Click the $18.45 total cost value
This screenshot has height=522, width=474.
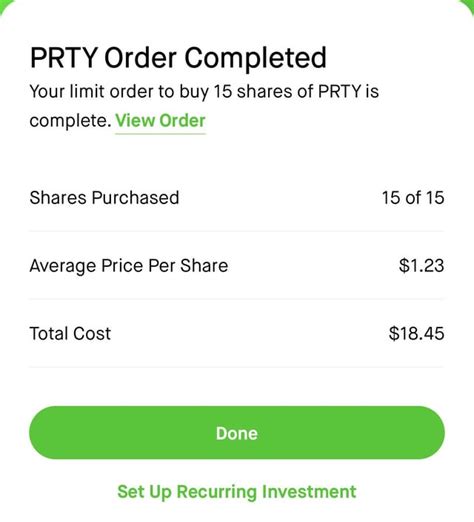pos(416,333)
